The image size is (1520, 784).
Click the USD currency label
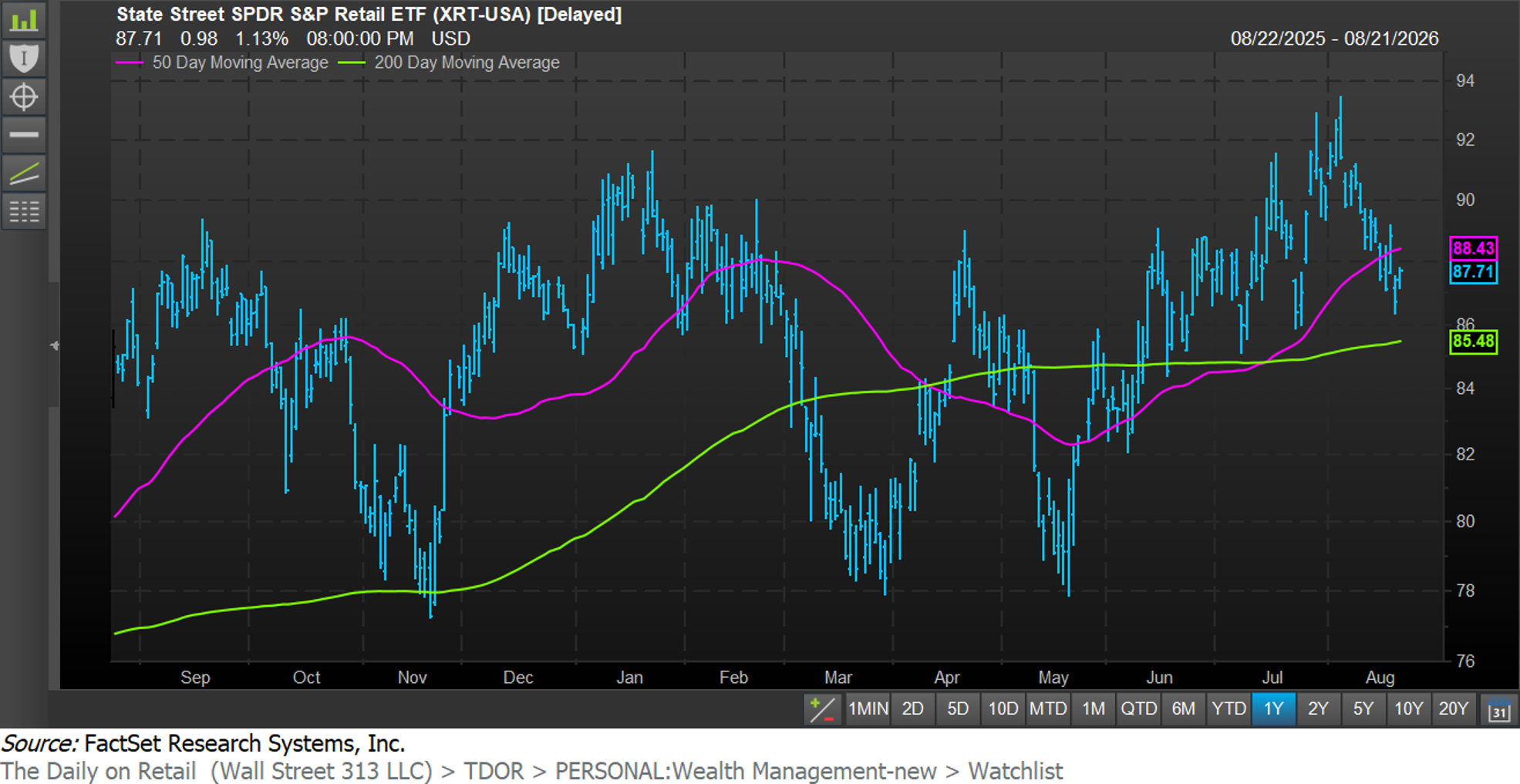click(x=450, y=39)
